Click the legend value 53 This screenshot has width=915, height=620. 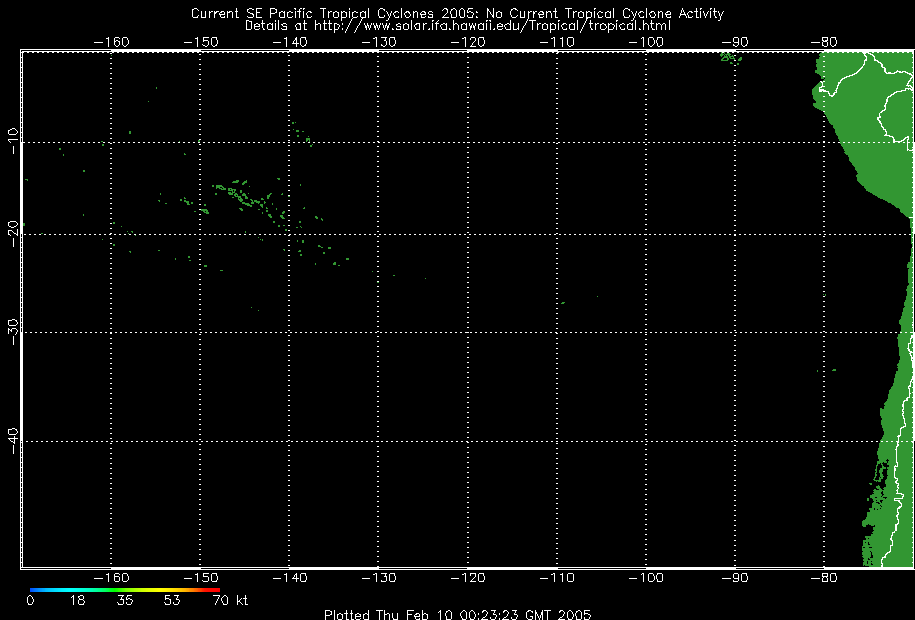(x=172, y=600)
